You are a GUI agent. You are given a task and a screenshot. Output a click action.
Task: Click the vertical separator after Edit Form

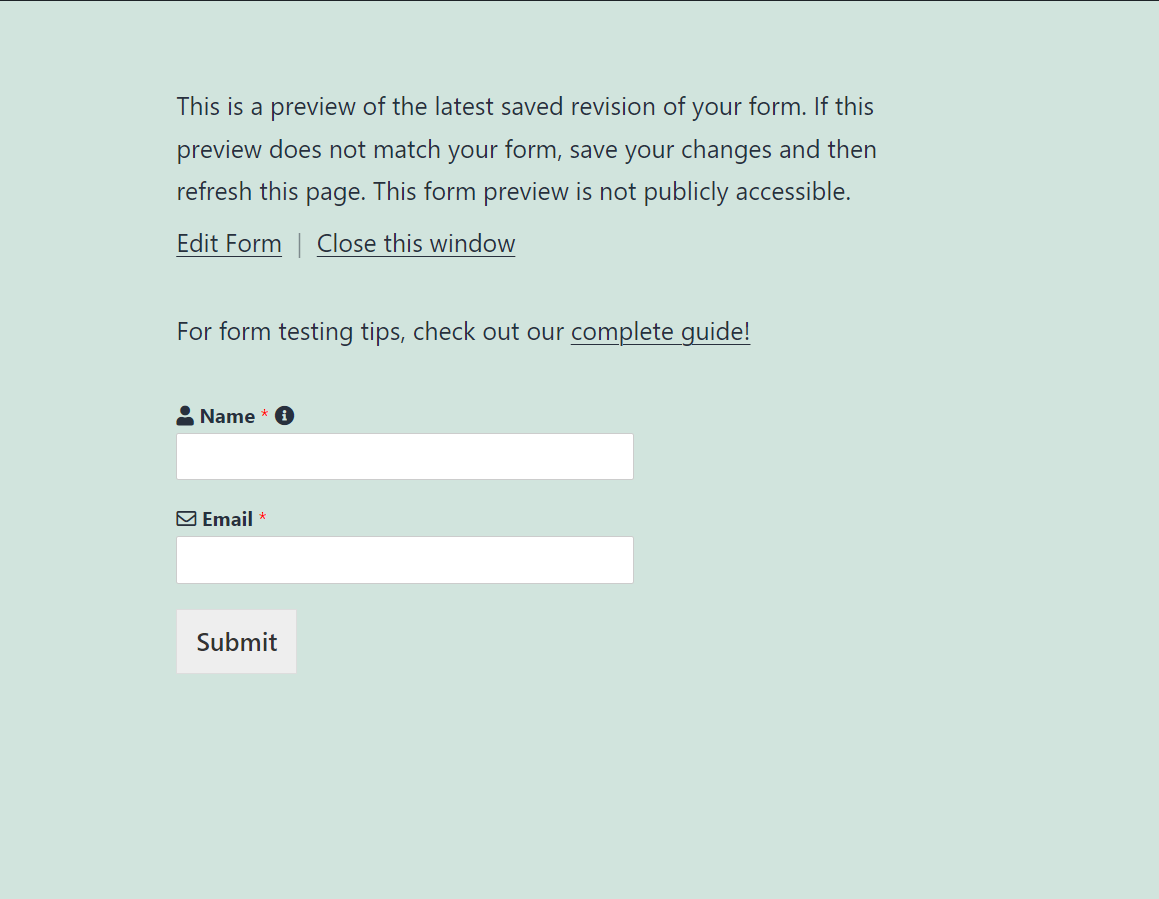299,244
